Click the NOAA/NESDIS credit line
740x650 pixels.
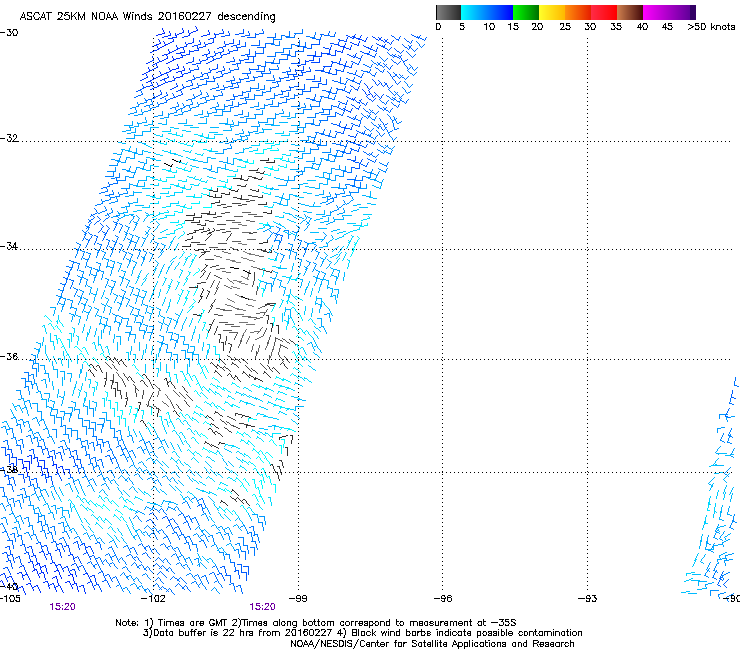[x=432, y=643]
